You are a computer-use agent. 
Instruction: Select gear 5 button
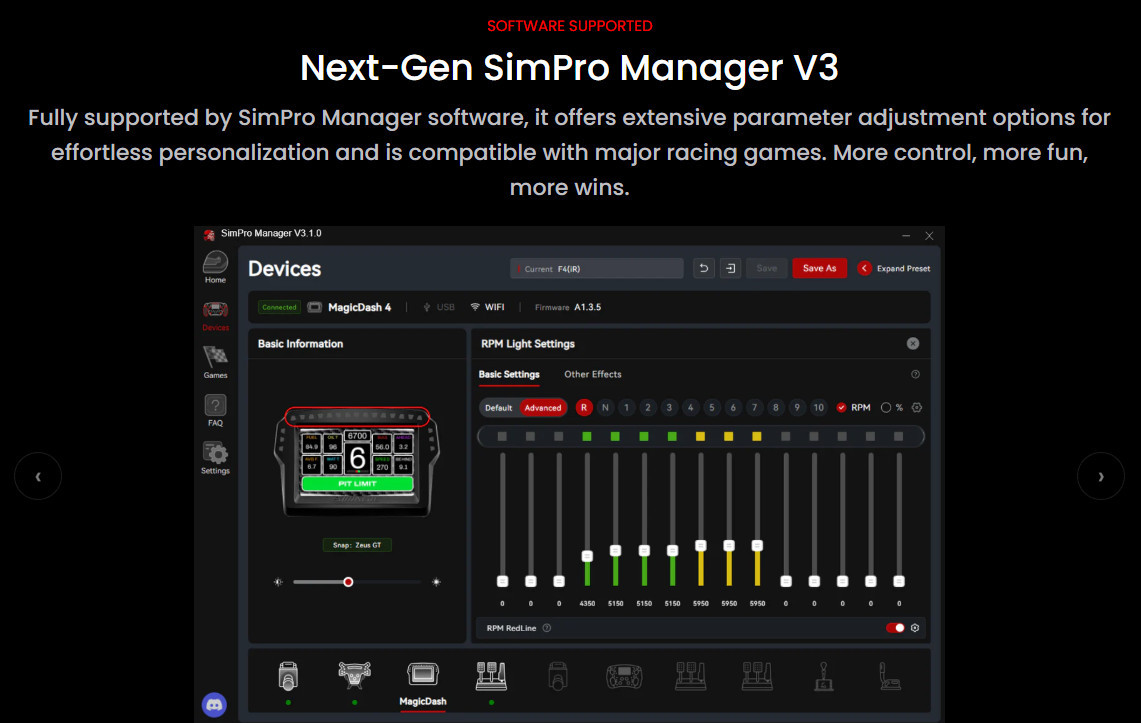coord(712,407)
